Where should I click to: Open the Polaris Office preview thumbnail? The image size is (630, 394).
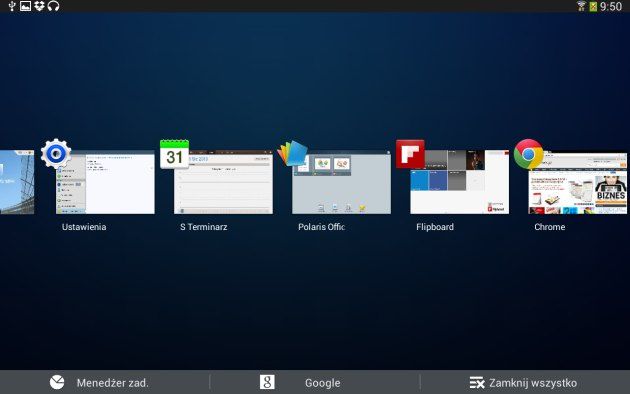(342, 182)
